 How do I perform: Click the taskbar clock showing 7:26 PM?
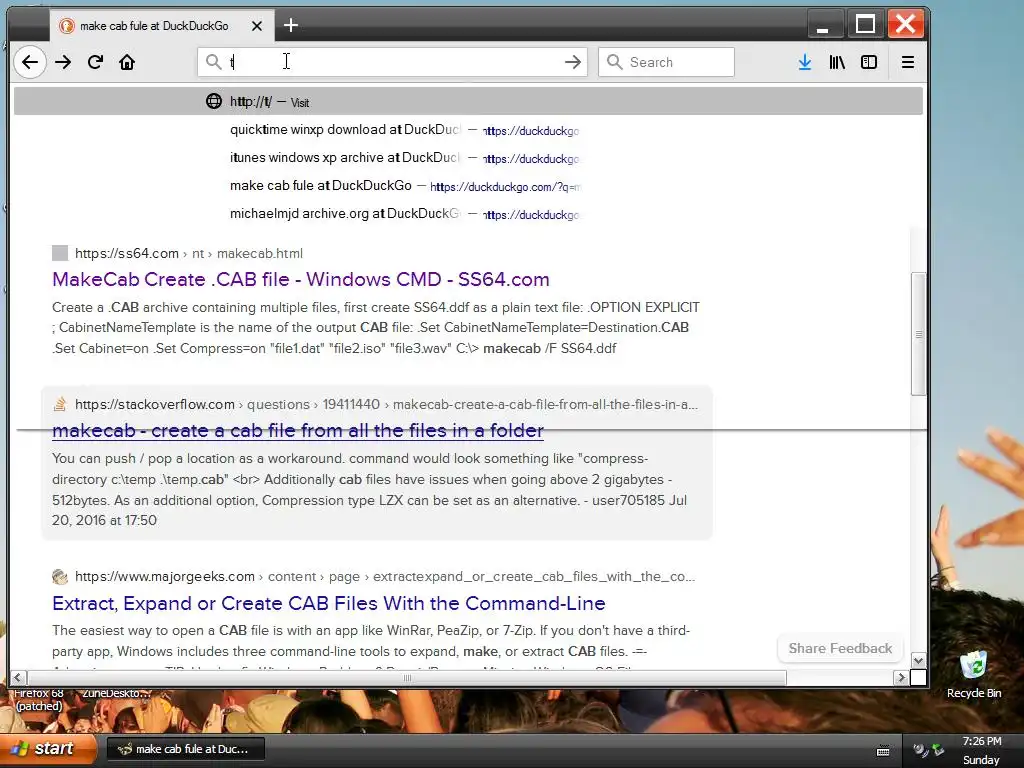point(982,741)
